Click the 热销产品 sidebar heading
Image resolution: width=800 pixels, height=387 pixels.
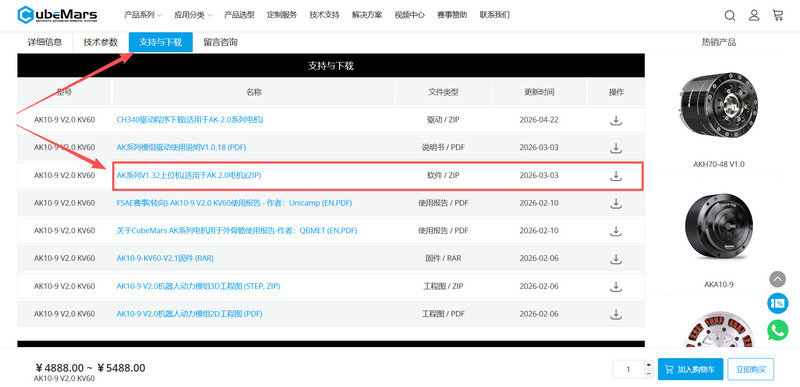point(718,42)
